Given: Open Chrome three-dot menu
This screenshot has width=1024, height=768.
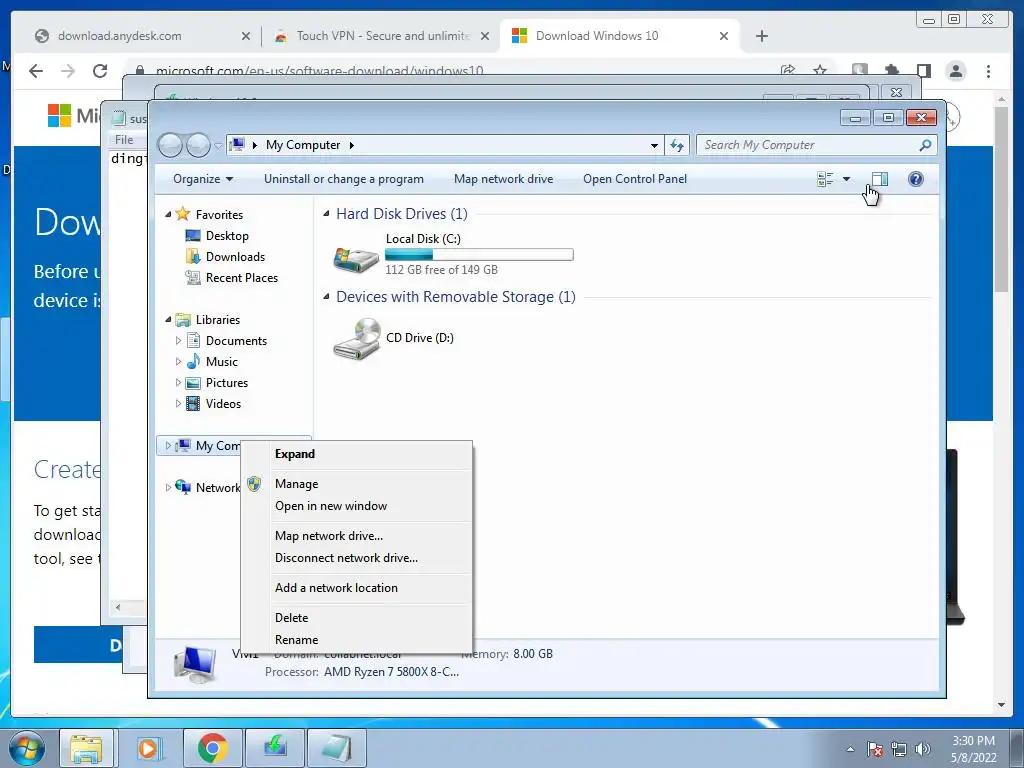Looking at the screenshot, I should click(x=988, y=71).
